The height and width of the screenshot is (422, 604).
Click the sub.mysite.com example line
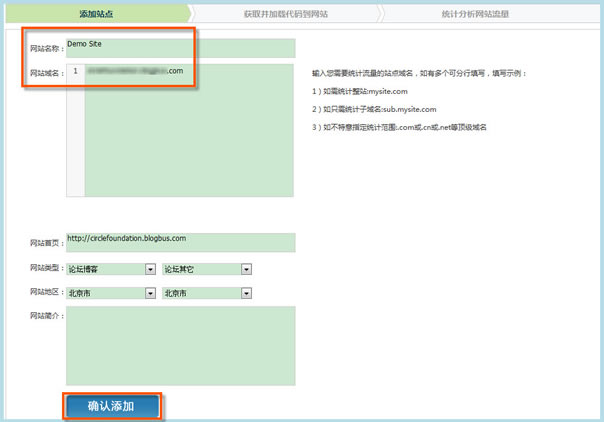[x=375, y=109]
